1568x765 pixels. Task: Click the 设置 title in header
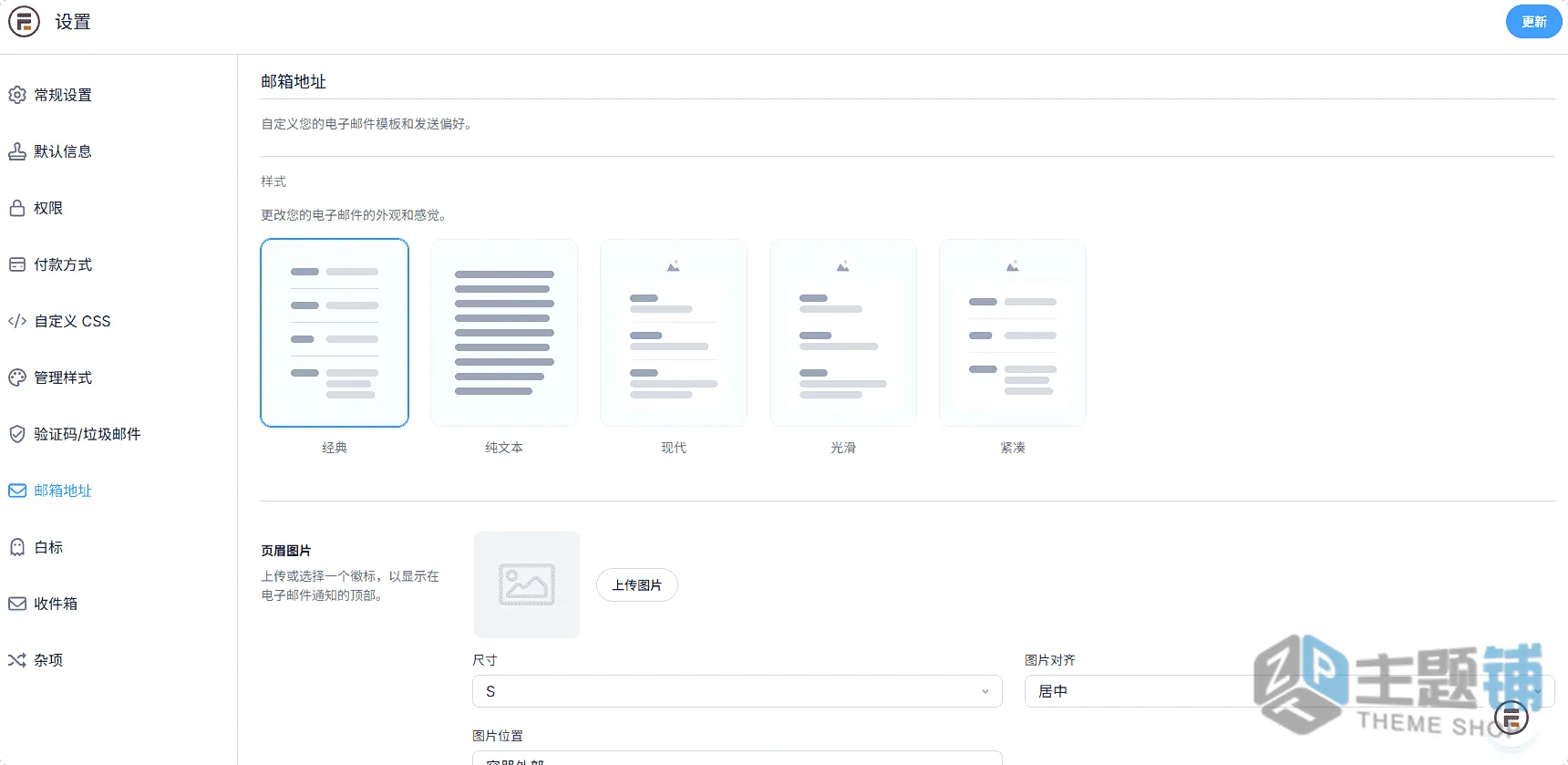pyautogui.click(x=73, y=22)
